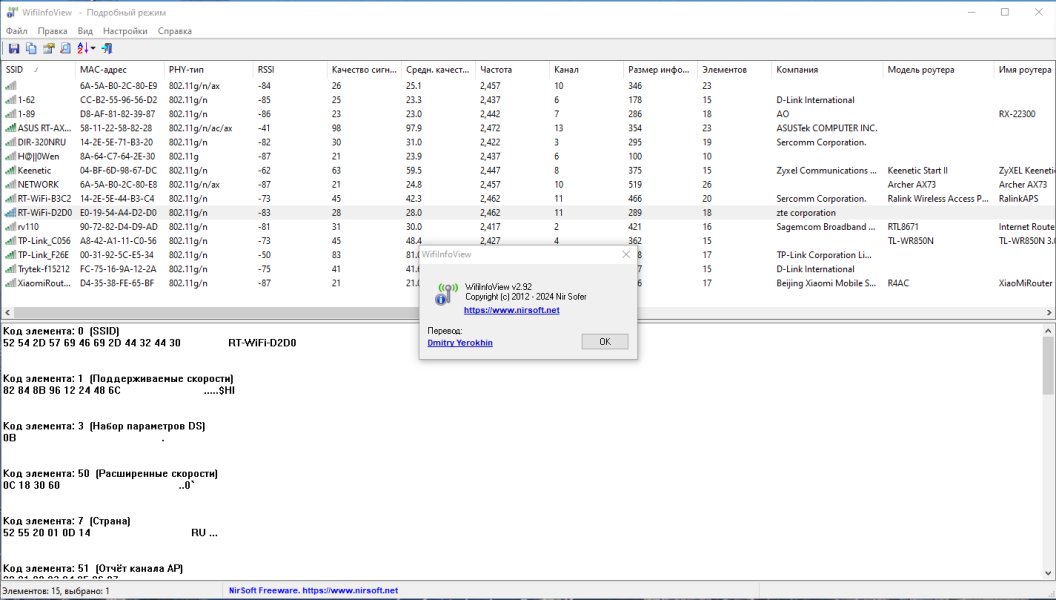Select MAC address FC-75-16-9A-12-2A cell
Screen dimensions: 1056x600
118,269
